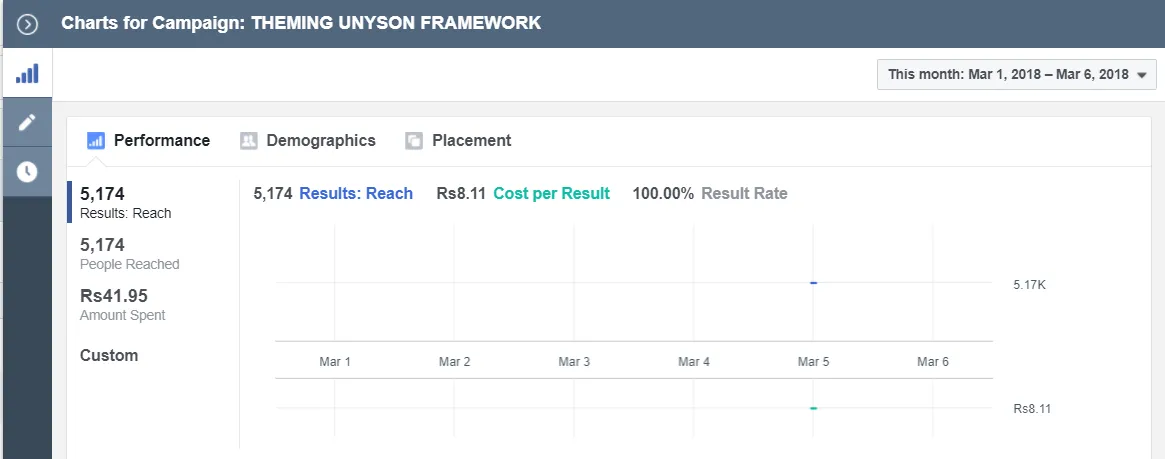Image resolution: width=1165 pixels, height=459 pixels.
Task: Click the blue reach data point on Mar 5
Action: click(x=814, y=283)
